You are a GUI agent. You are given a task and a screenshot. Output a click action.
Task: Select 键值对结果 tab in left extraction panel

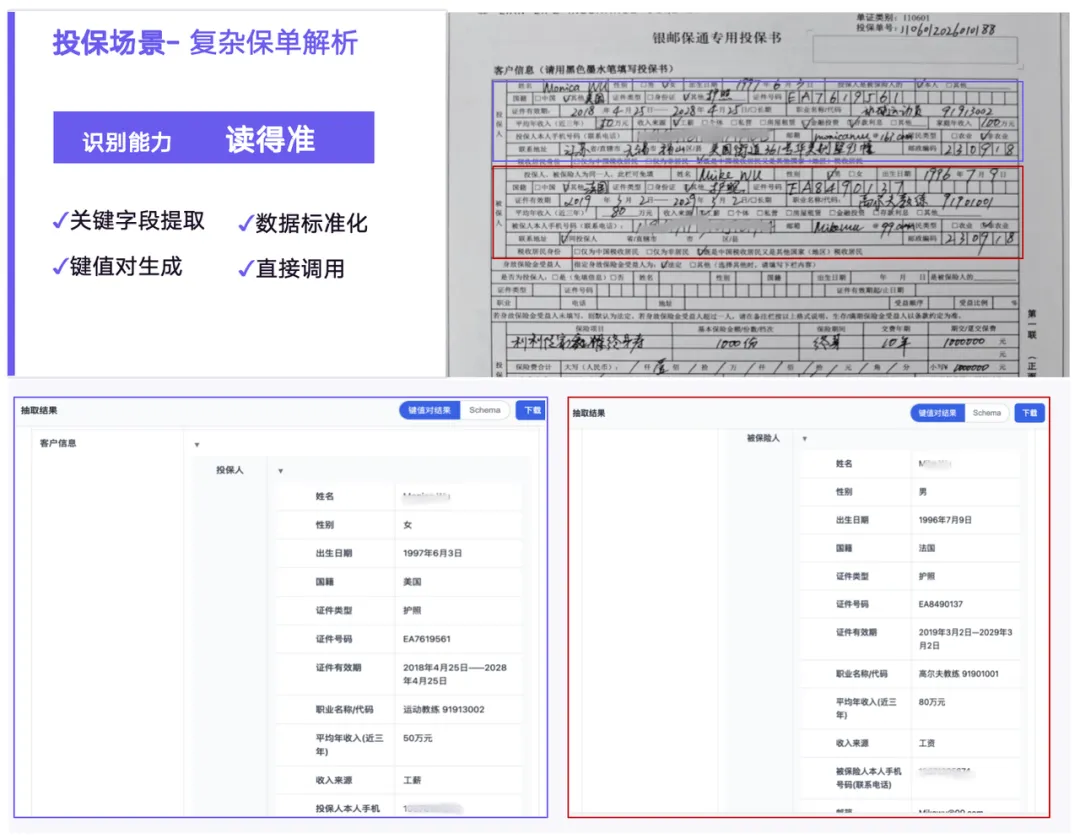coord(429,411)
